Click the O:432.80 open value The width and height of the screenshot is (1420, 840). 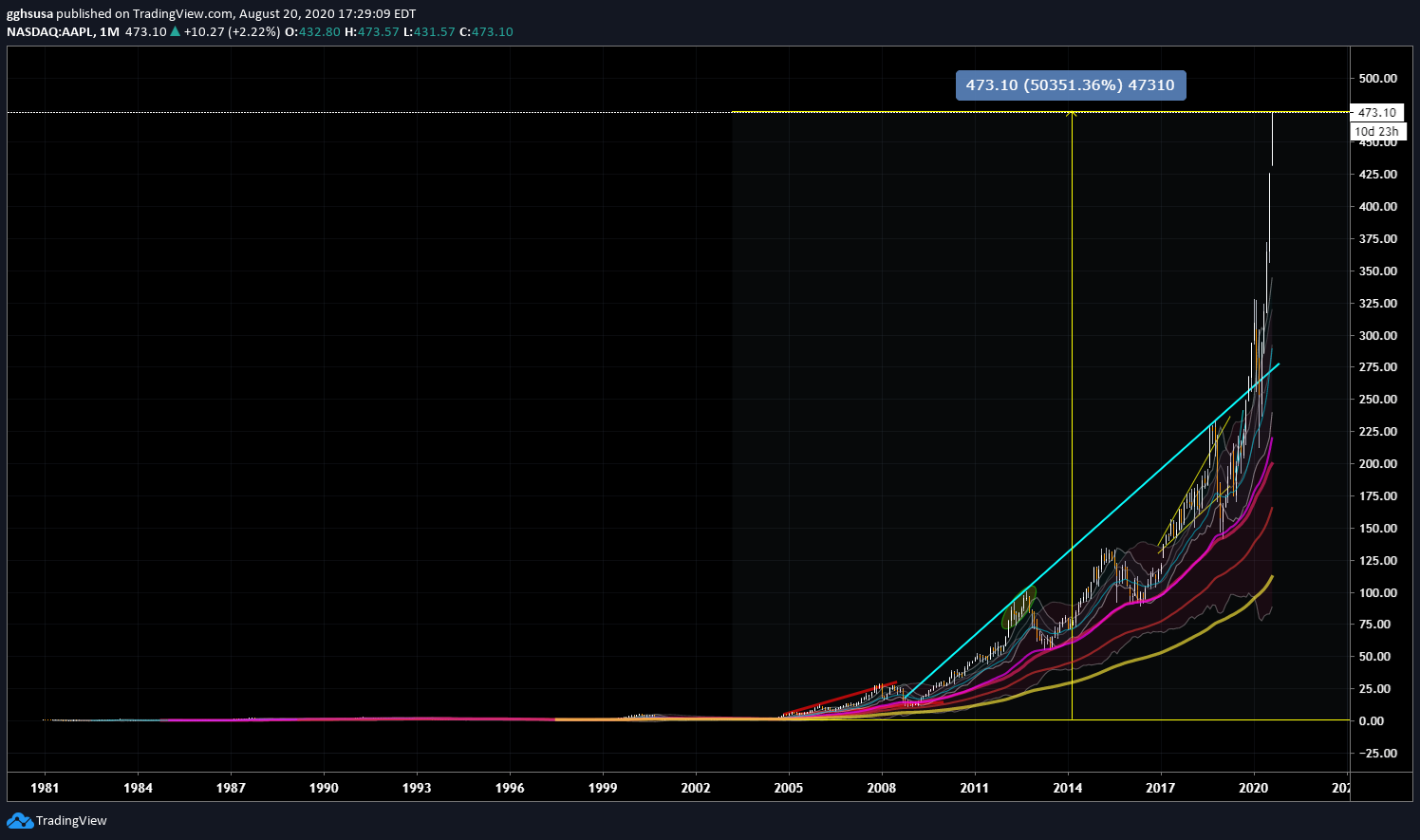click(312, 31)
